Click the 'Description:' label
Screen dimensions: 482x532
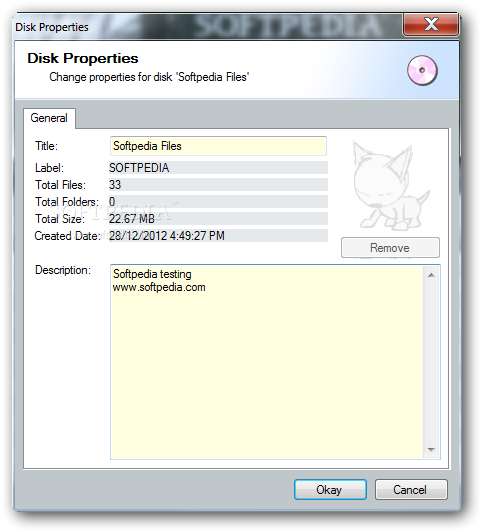tap(63, 270)
